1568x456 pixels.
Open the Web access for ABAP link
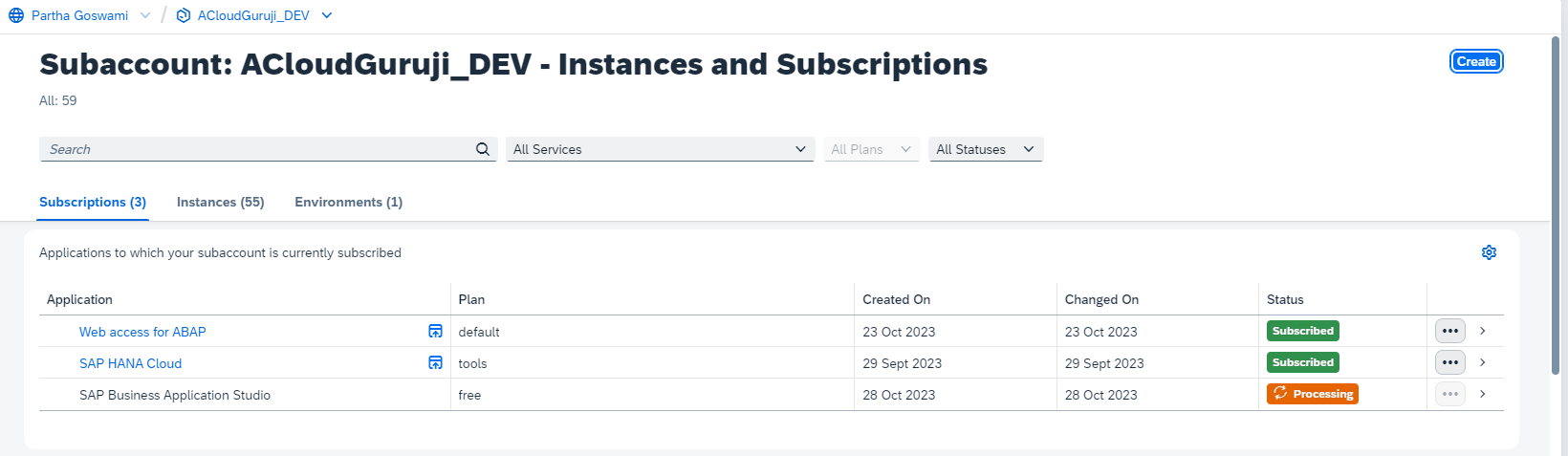tap(142, 332)
